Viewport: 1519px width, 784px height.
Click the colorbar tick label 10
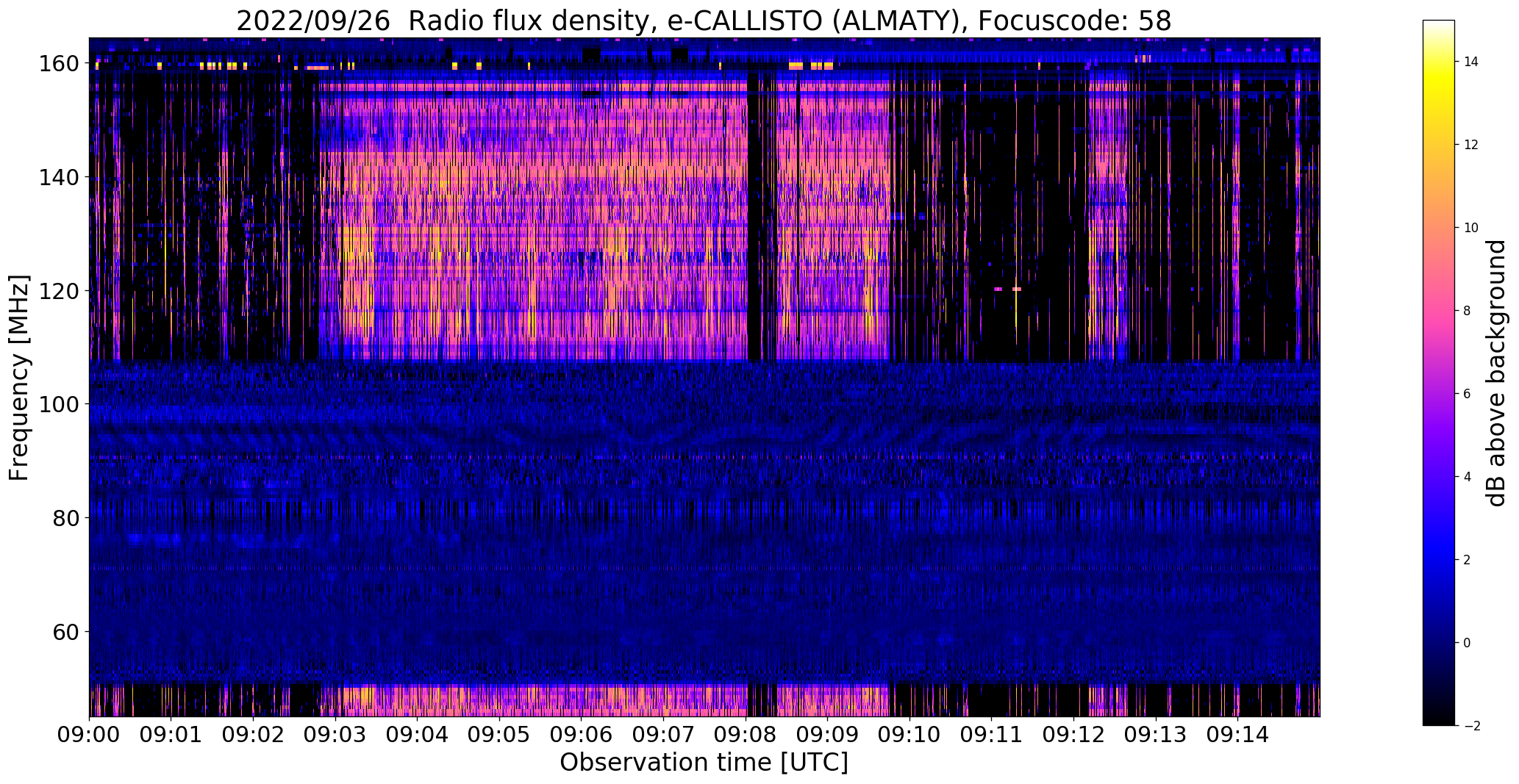tap(1471, 228)
